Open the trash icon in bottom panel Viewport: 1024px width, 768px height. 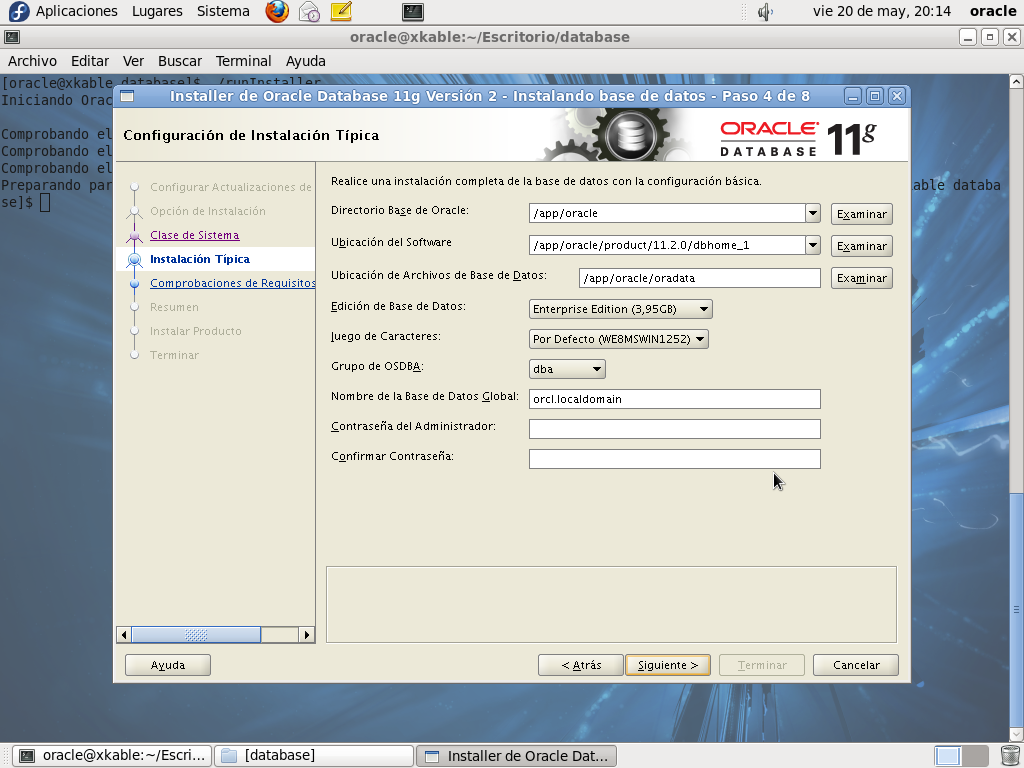coord(1010,756)
